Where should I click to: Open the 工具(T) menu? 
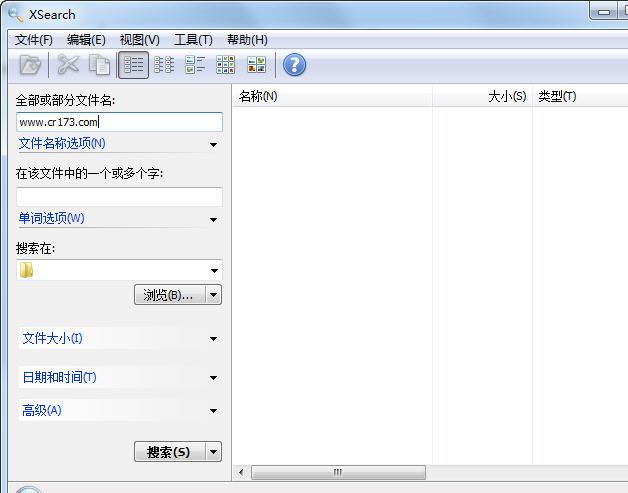point(193,40)
